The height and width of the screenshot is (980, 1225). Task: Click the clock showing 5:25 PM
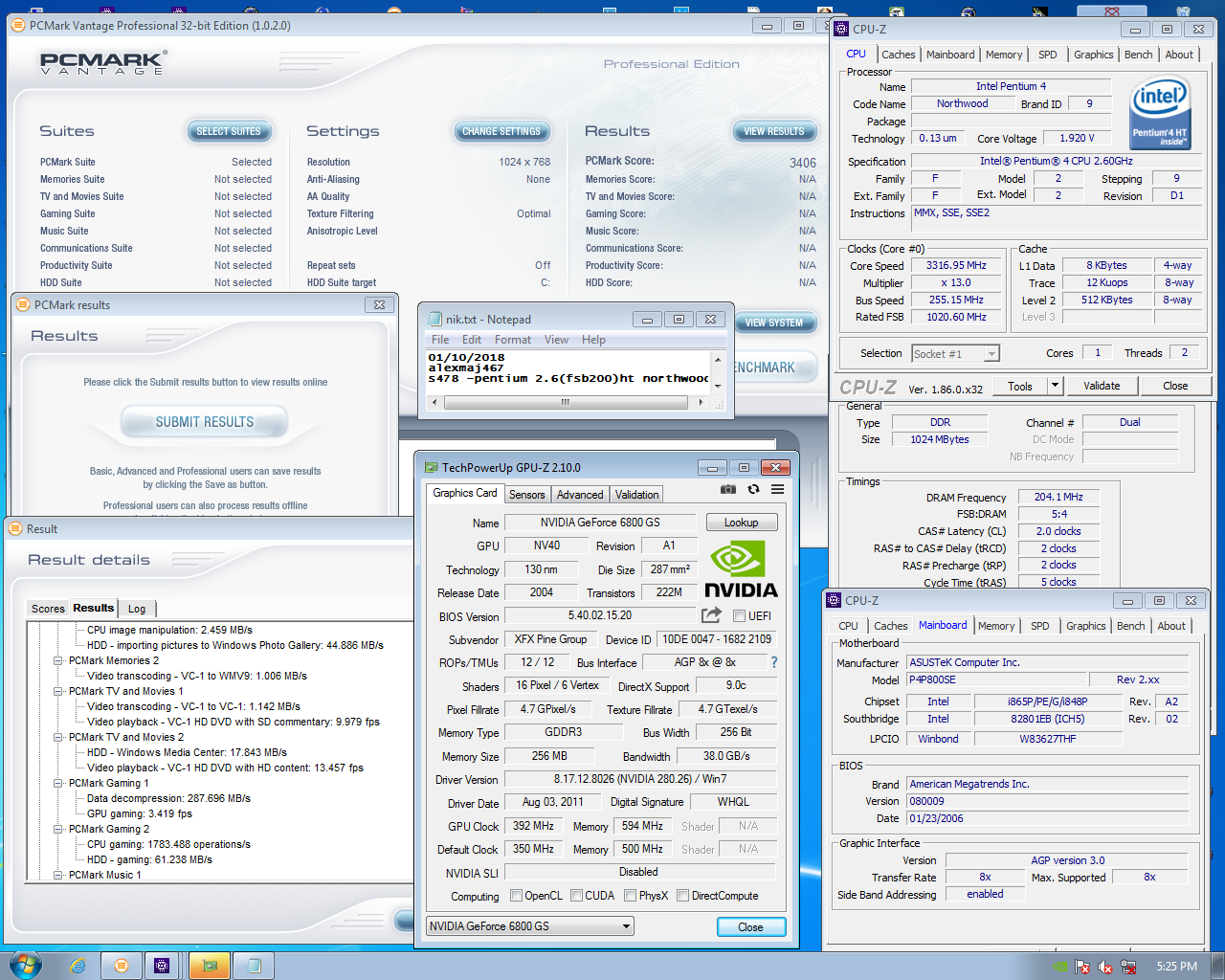[x=1176, y=967]
